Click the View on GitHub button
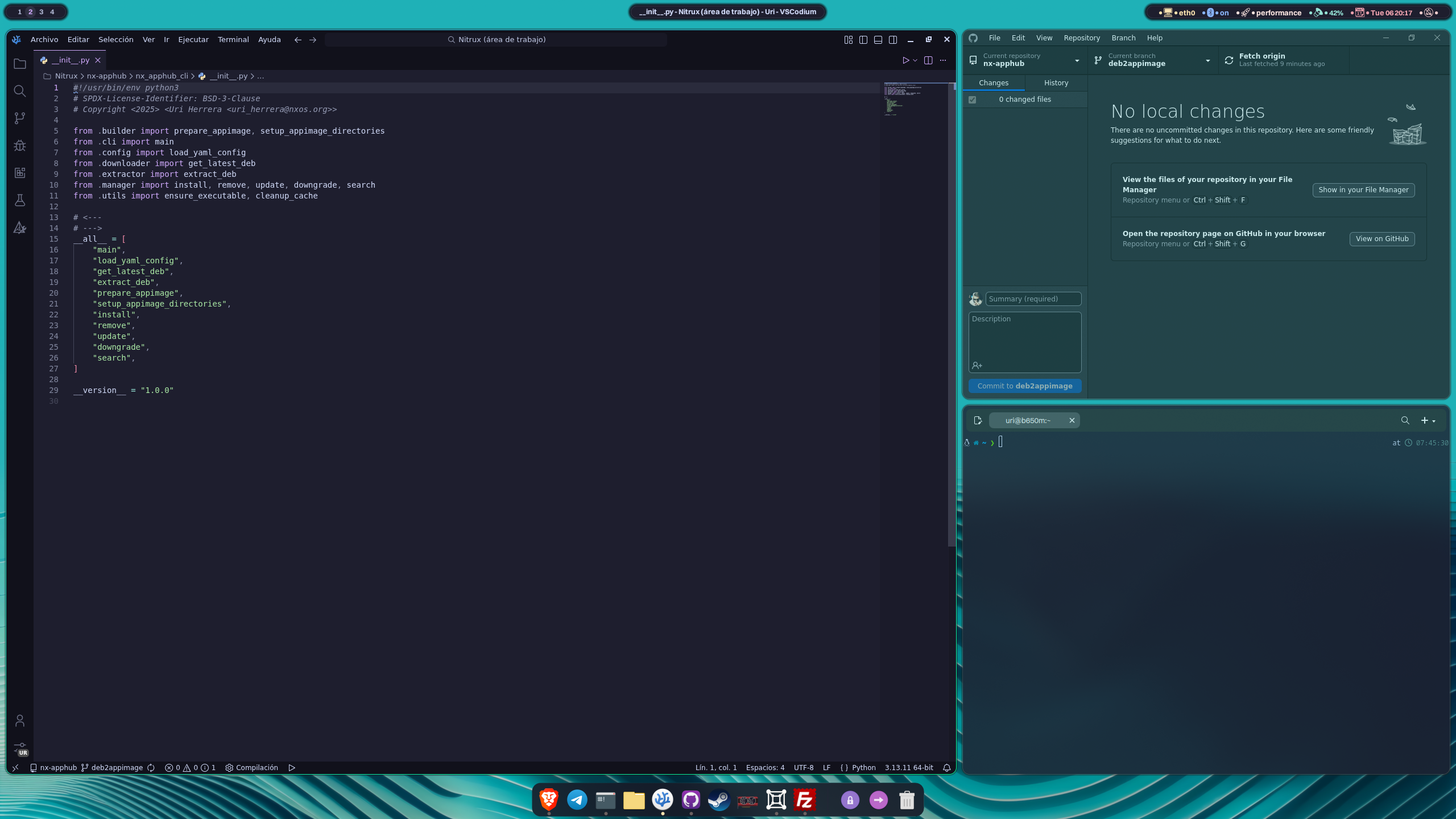Image resolution: width=1456 pixels, height=819 pixels. (x=1381, y=239)
